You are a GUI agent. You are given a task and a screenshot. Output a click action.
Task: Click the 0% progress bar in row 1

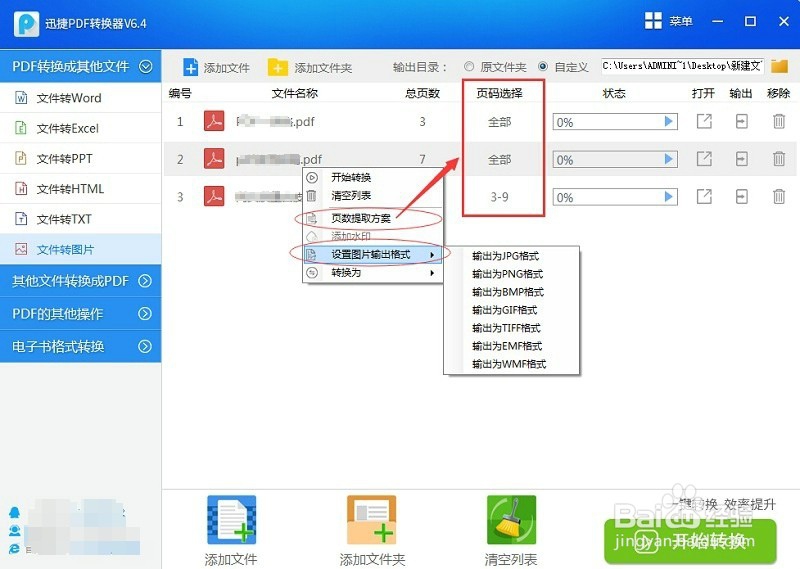tap(615, 122)
